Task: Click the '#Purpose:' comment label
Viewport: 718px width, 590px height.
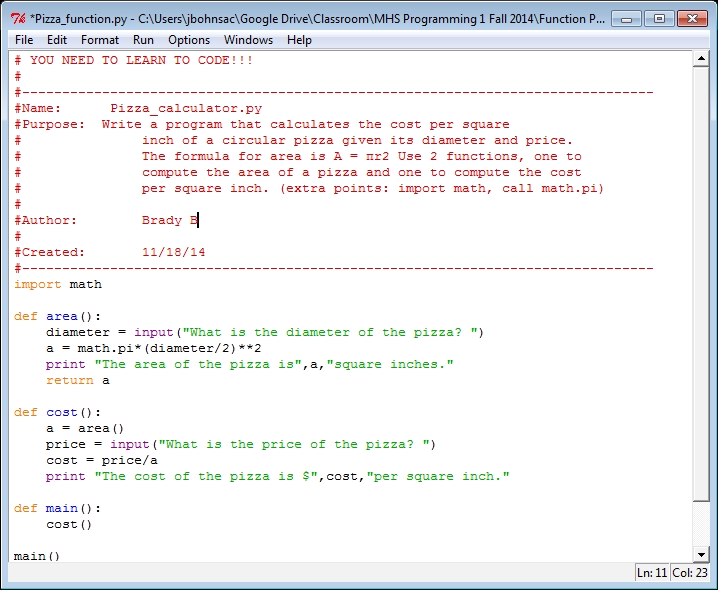Action: click(x=49, y=125)
